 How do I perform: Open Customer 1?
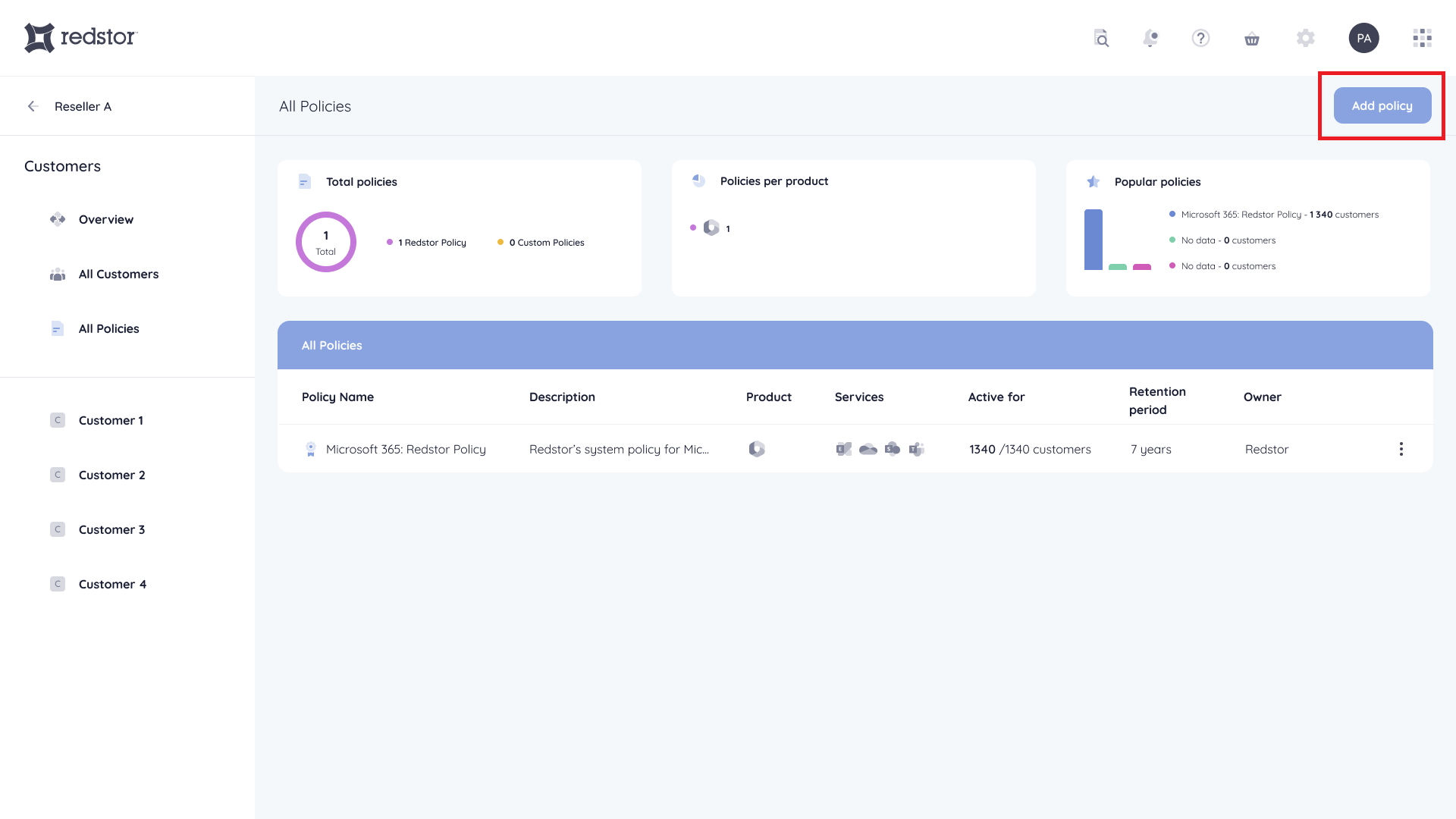[x=111, y=420]
